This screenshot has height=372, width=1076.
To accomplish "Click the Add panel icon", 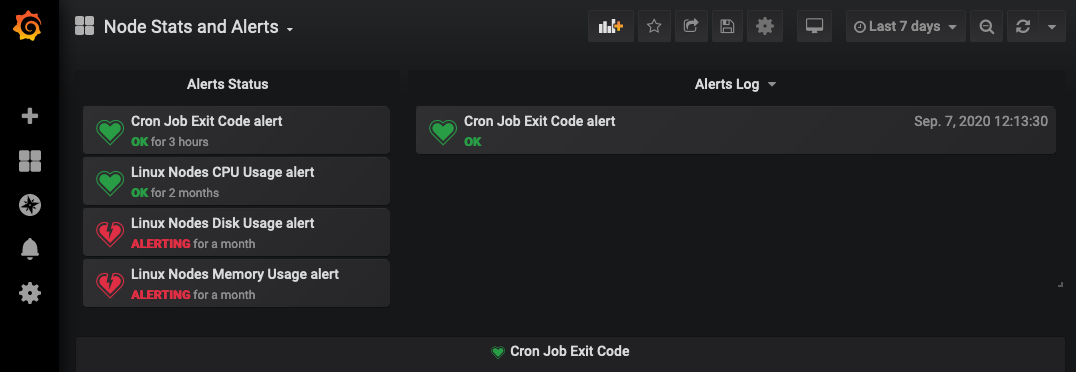I will point(611,27).
